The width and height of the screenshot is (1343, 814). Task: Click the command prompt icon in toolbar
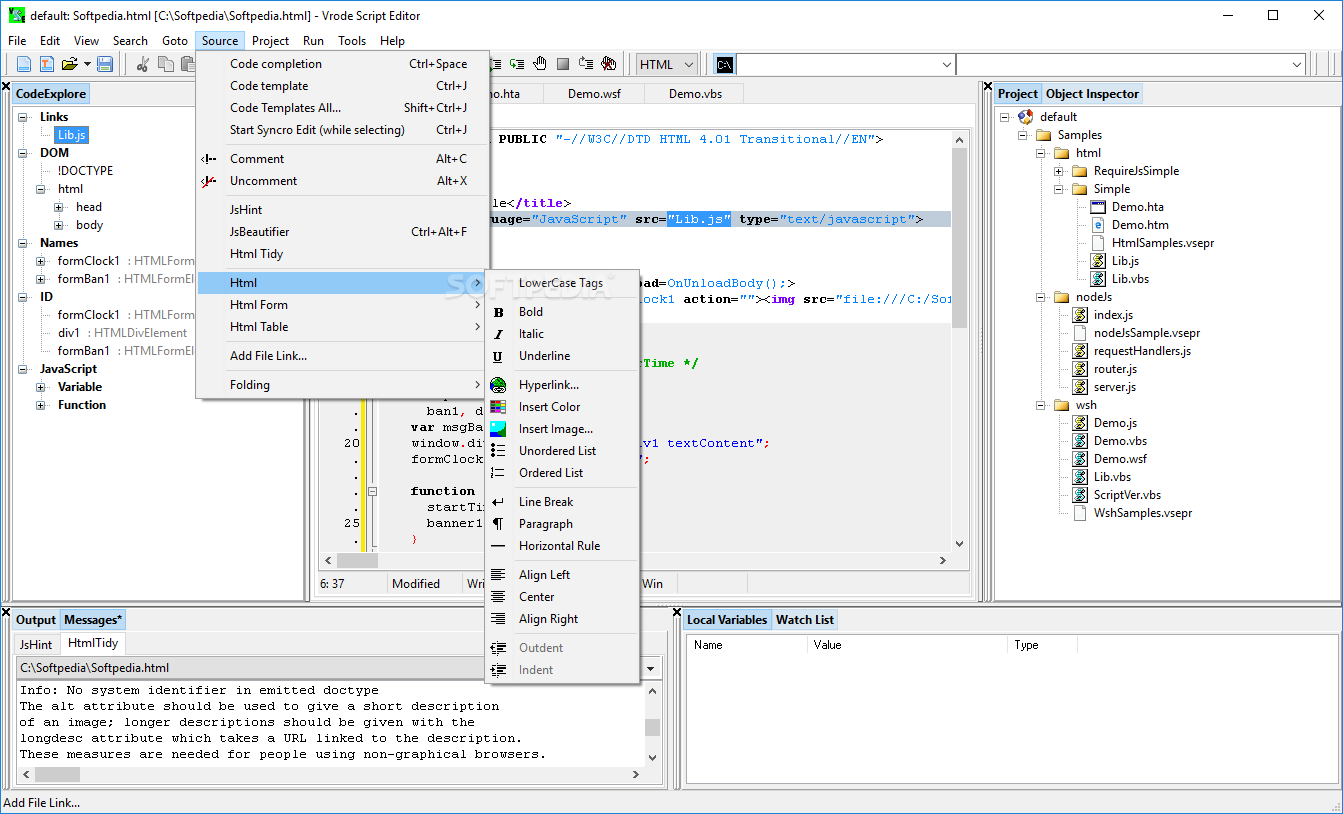click(x=724, y=64)
